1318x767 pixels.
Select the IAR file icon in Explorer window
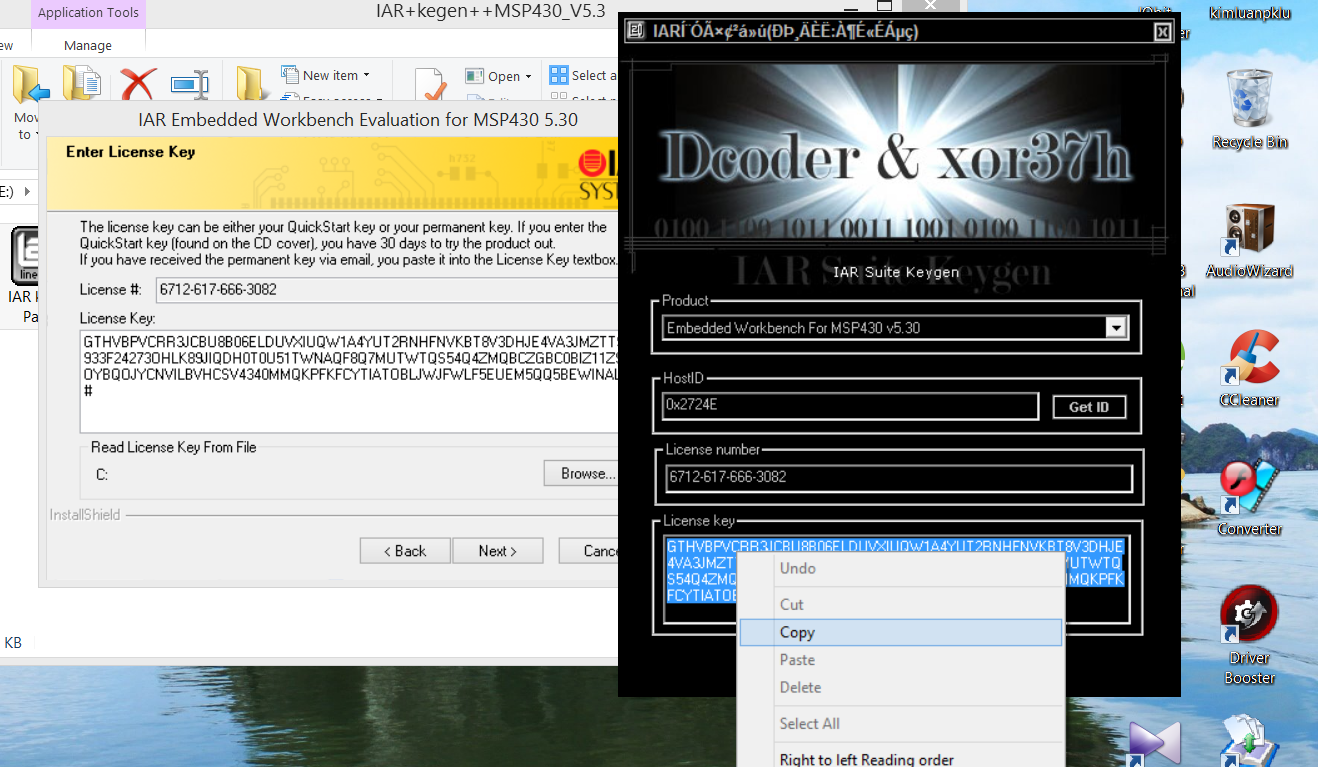pos(25,256)
